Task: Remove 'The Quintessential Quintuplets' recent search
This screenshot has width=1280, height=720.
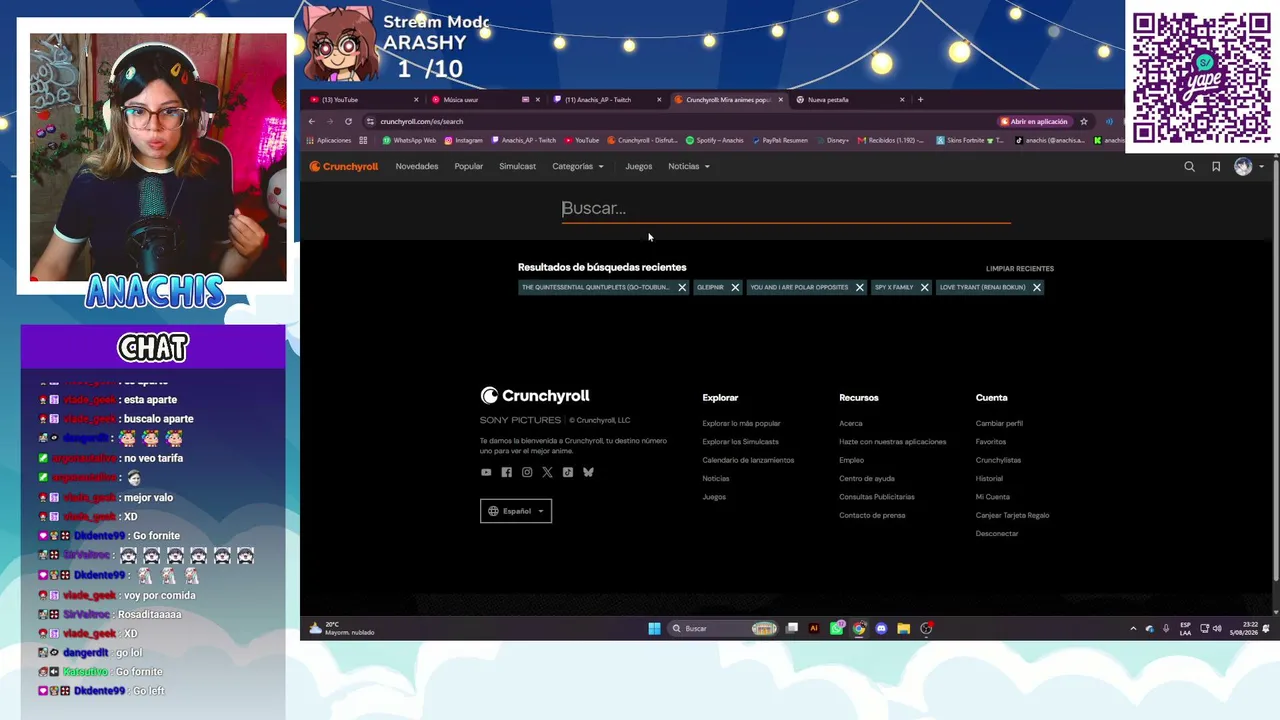Action: 682,287
